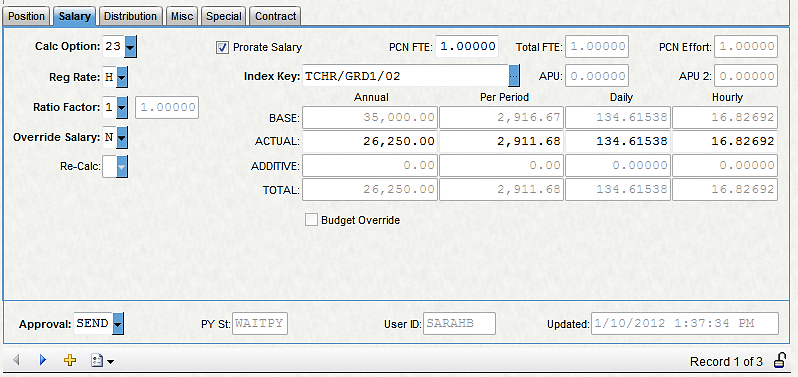Click the TOTAL Per Period field
The height and width of the screenshot is (377, 798).
click(501, 189)
